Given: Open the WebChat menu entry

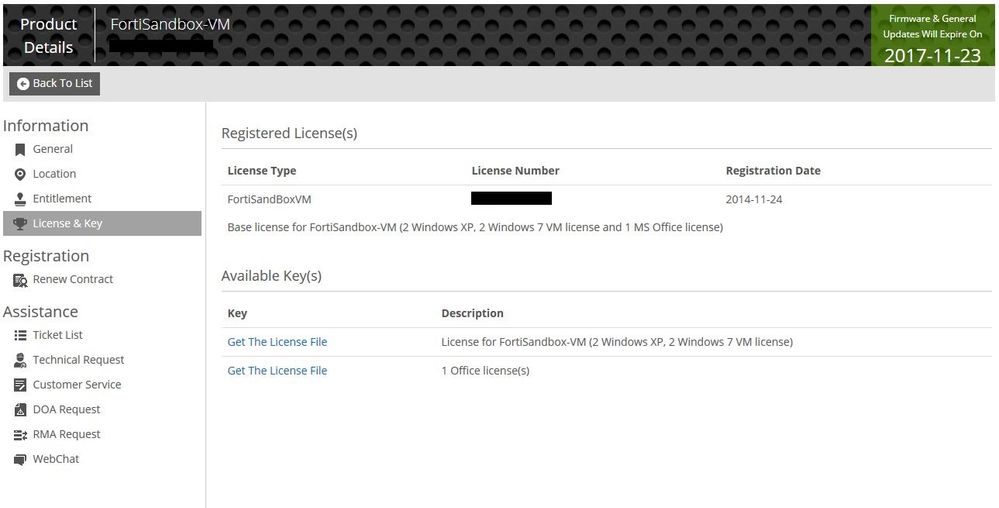Looking at the screenshot, I should tap(56, 460).
